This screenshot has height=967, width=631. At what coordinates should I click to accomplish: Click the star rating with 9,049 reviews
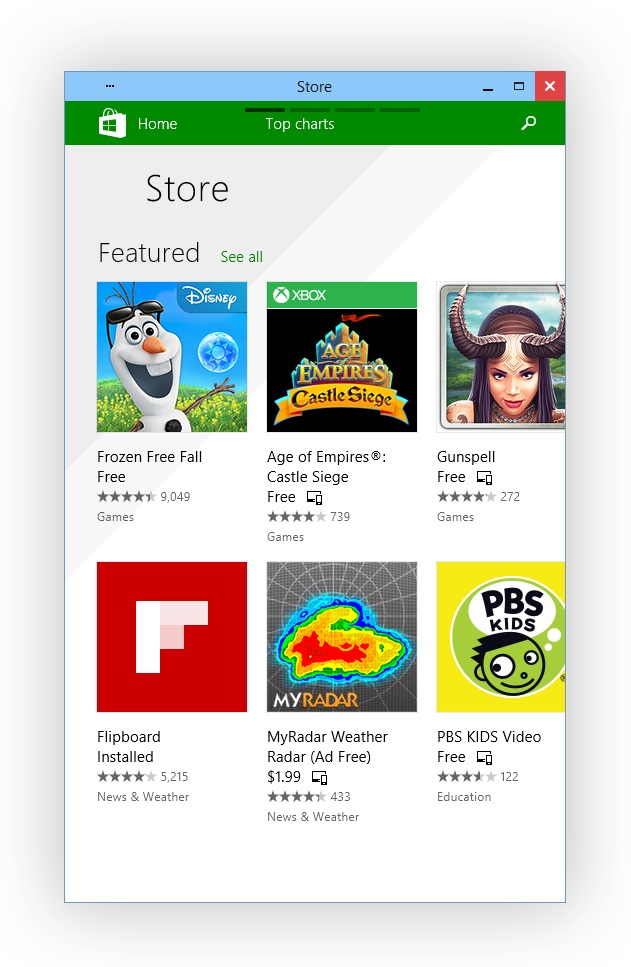(x=126, y=496)
